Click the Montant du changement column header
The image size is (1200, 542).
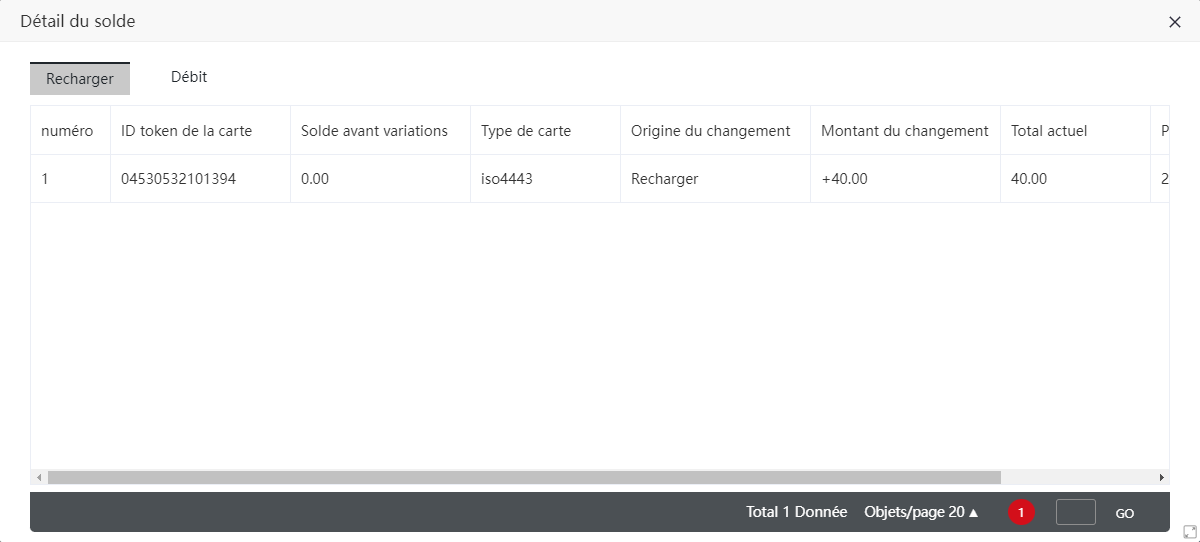[905, 131]
